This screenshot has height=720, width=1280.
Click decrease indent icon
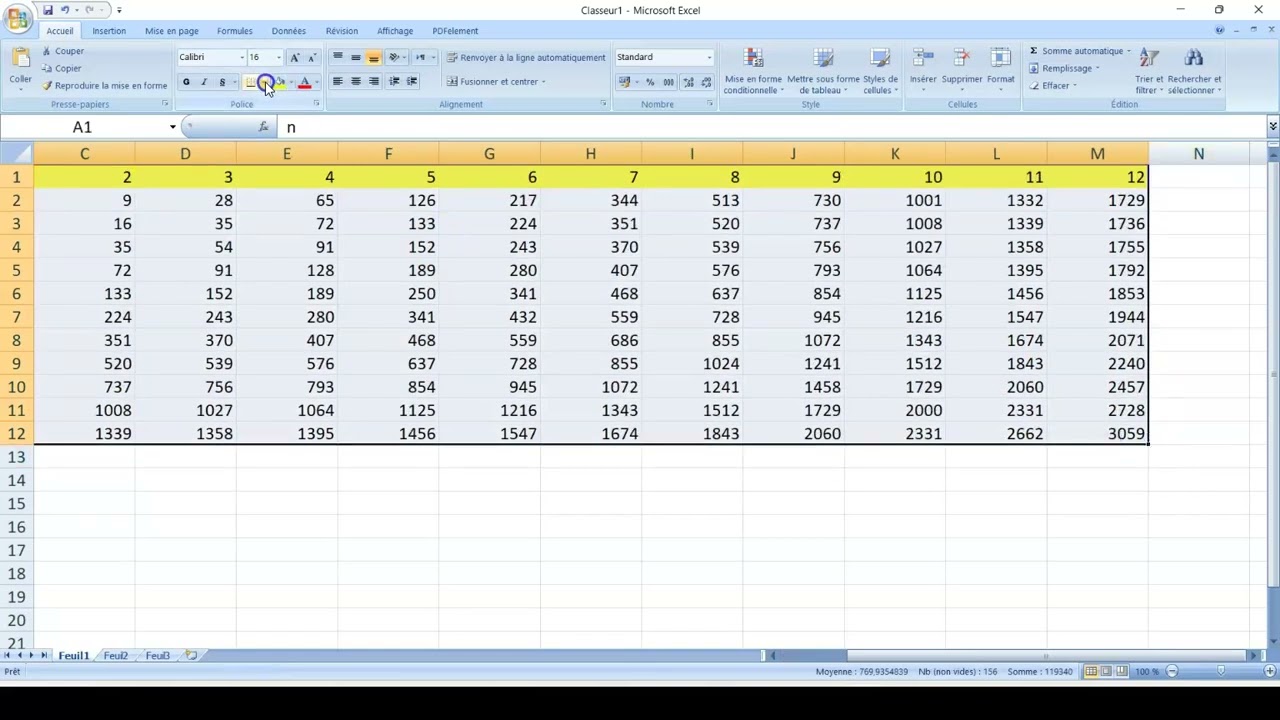point(395,82)
